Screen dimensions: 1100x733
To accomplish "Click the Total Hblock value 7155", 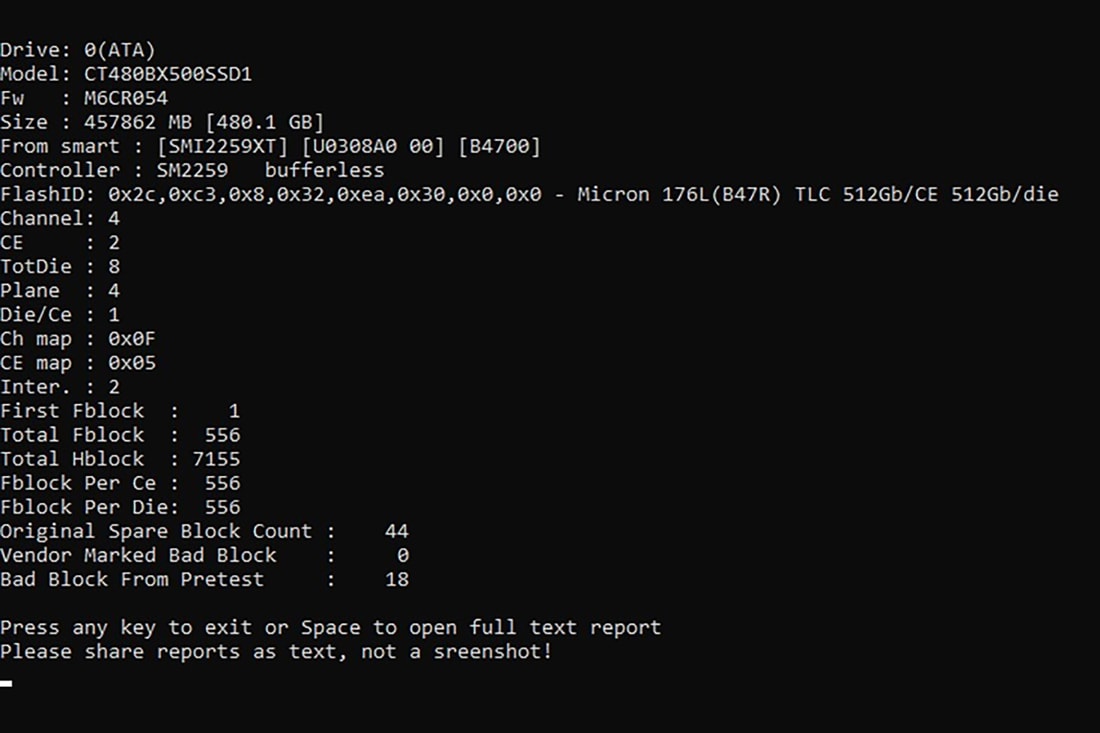I will point(216,459).
